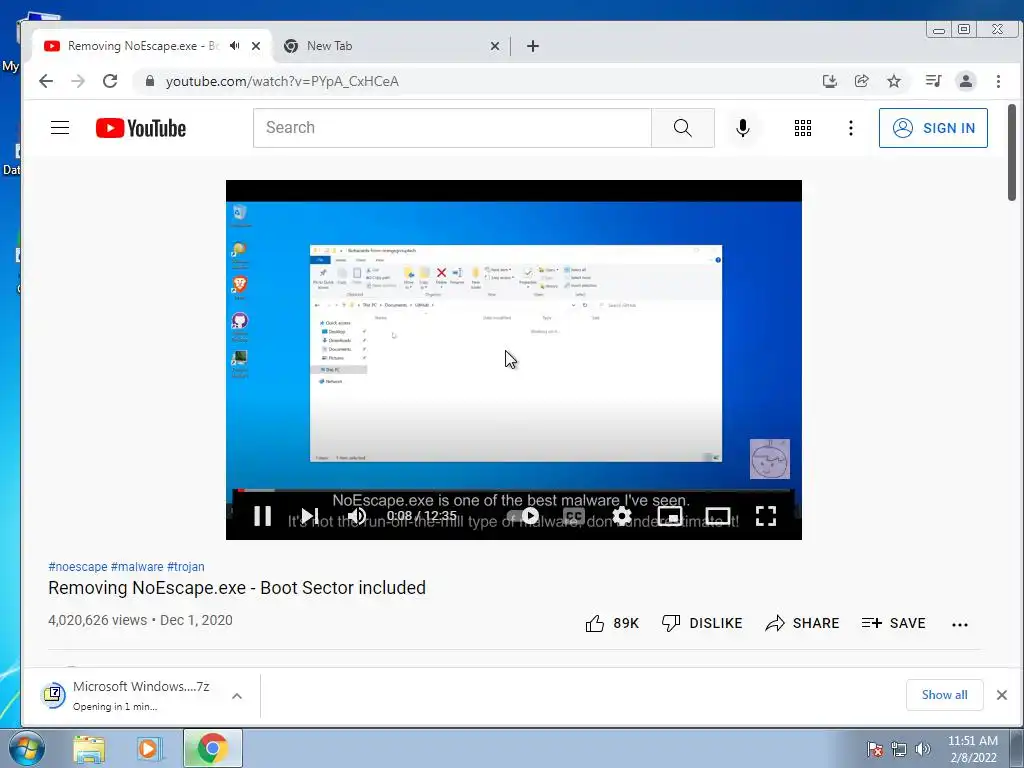Image resolution: width=1024 pixels, height=768 pixels.
Task: Share this page icon
Action: click(x=861, y=81)
